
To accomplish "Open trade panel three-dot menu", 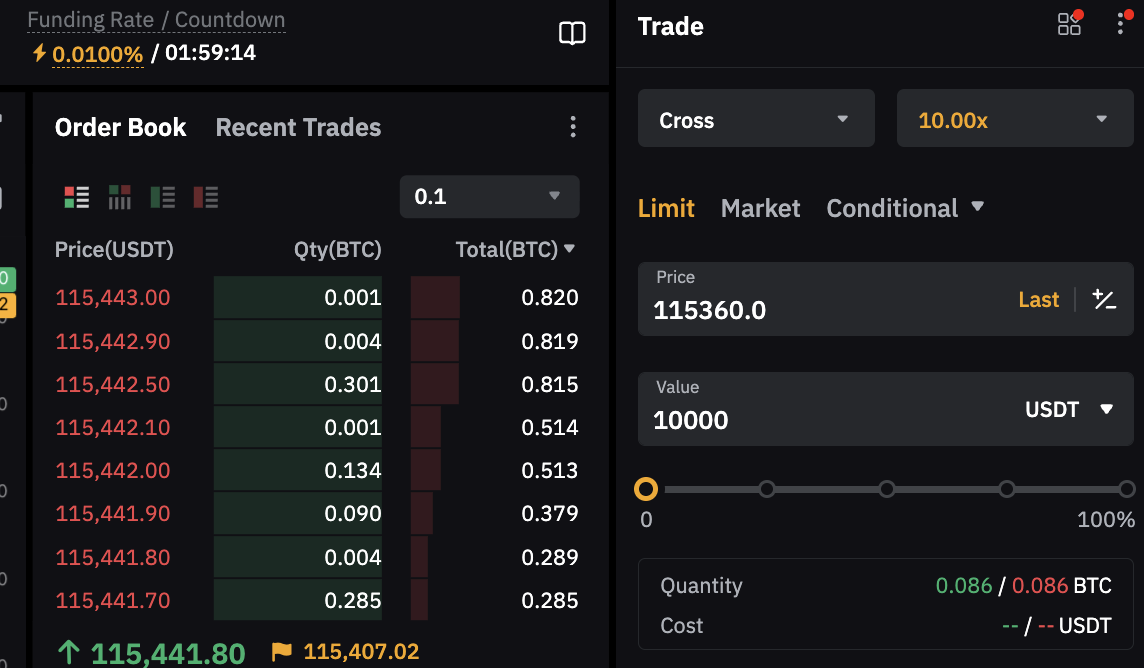I will (1121, 24).
